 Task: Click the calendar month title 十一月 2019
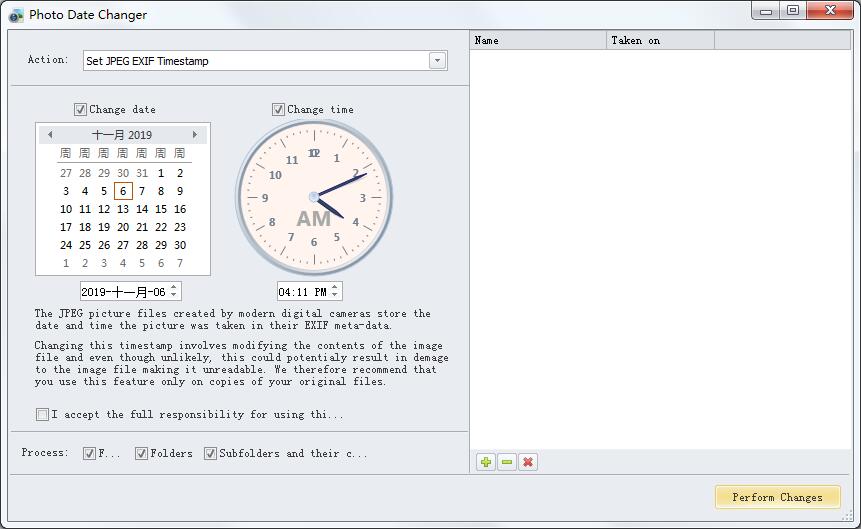tap(122, 135)
